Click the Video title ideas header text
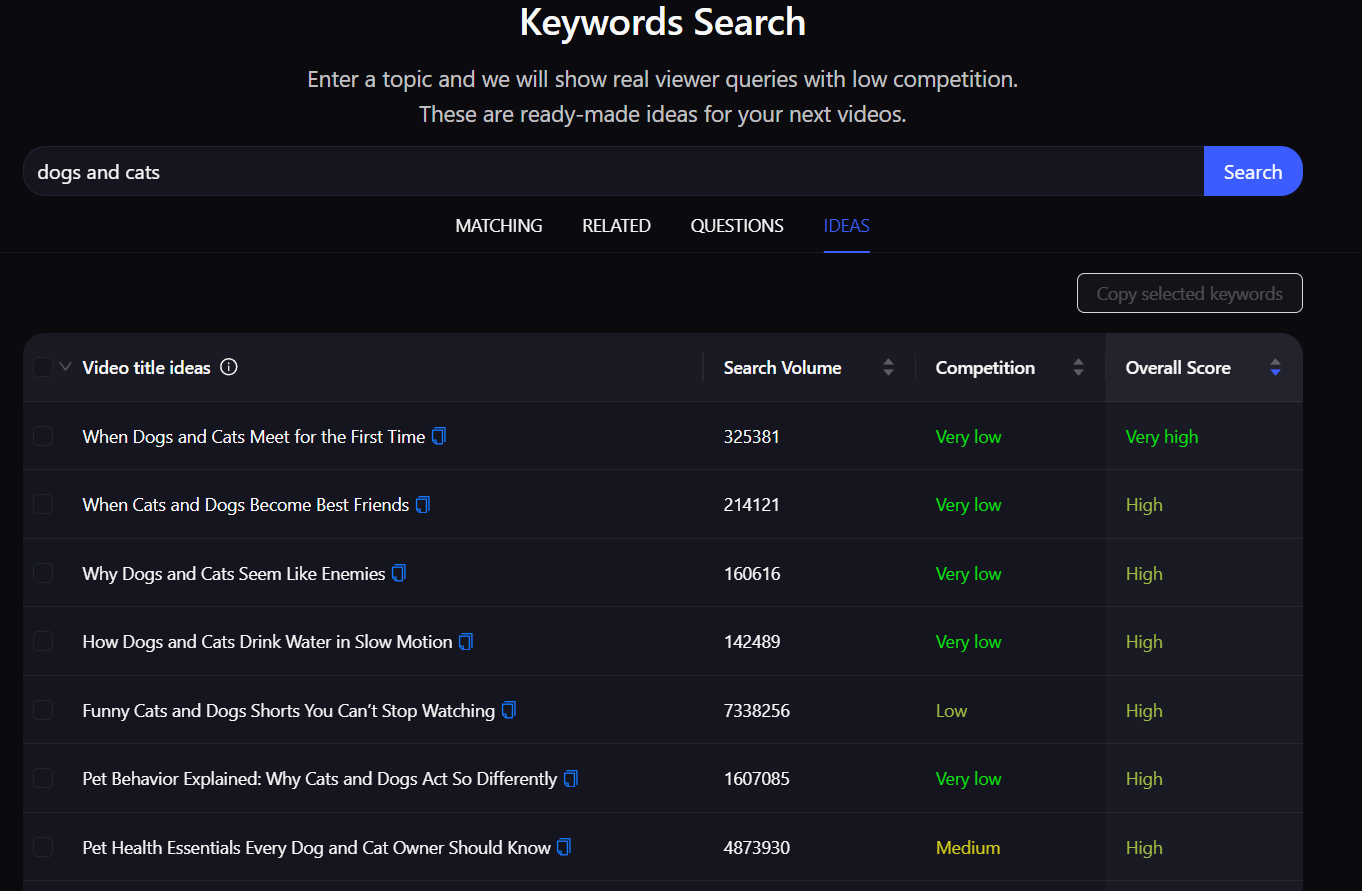 (x=146, y=367)
